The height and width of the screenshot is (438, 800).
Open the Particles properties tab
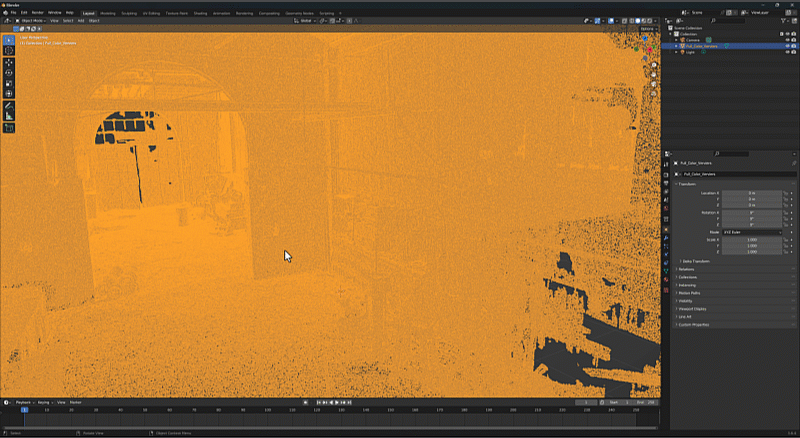[666, 246]
